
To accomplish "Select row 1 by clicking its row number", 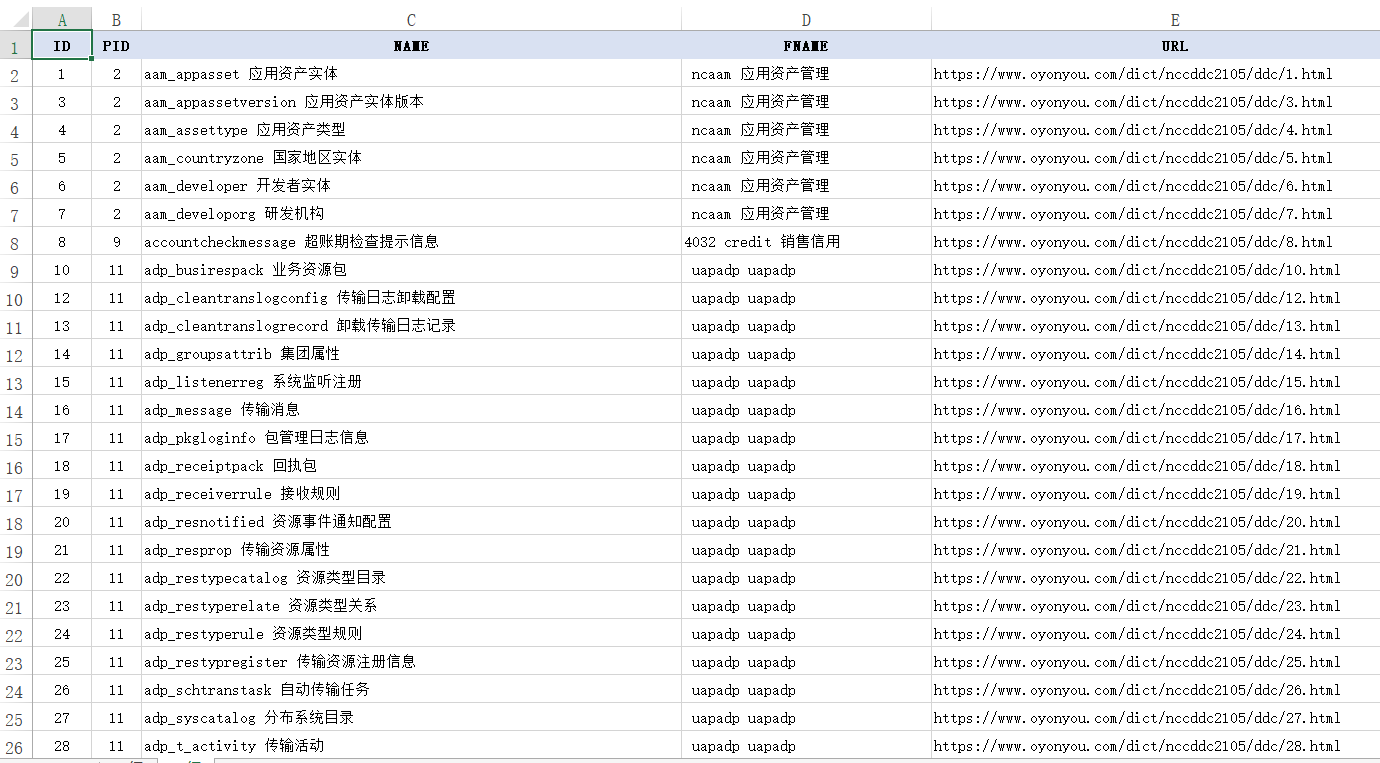I will click(14, 45).
